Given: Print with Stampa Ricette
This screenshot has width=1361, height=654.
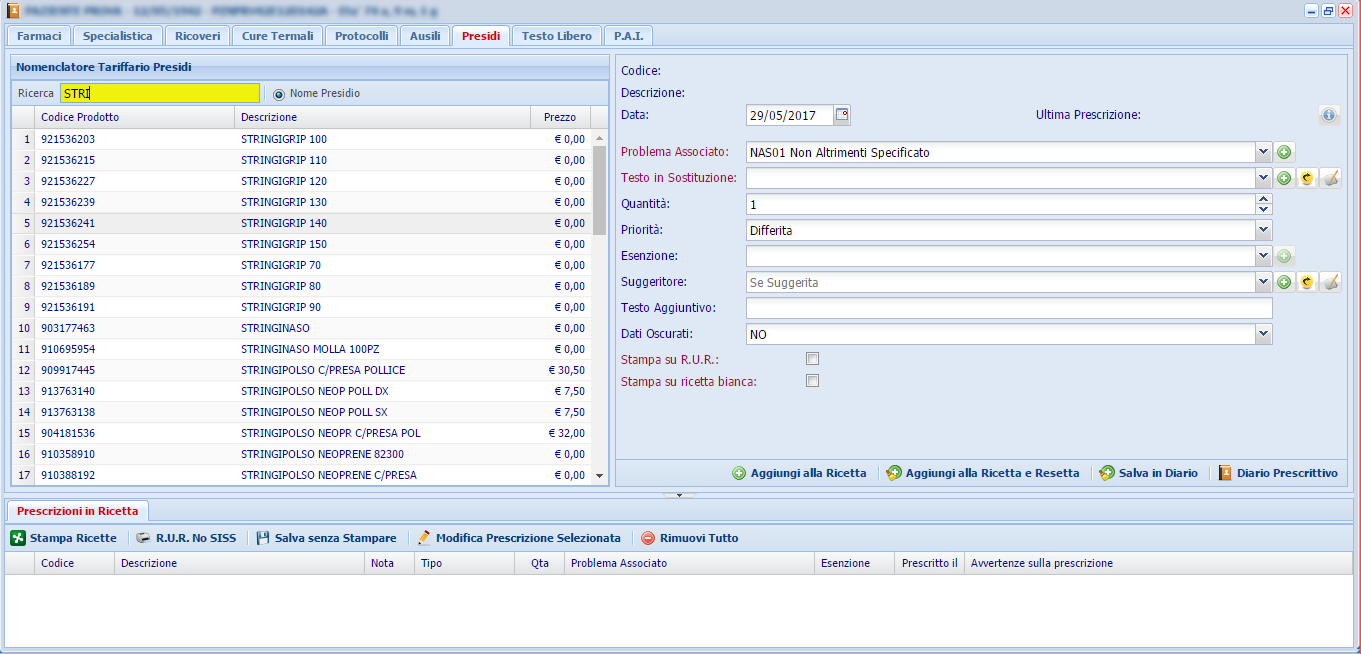Looking at the screenshot, I should point(64,538).
